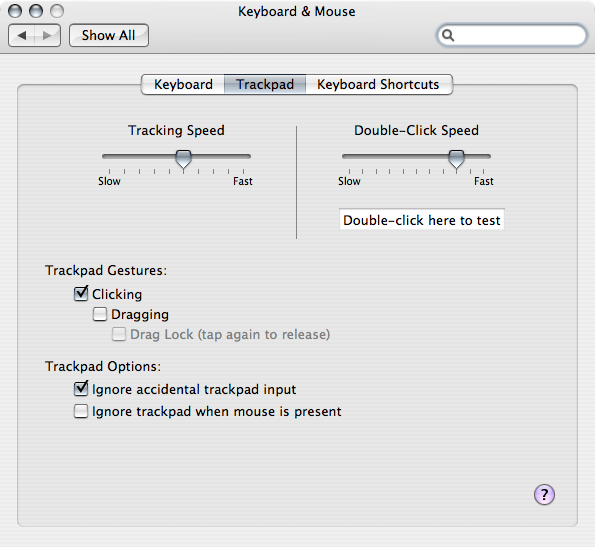The width and height of the screenshot is (595, 547).
Task: Select the Trackpad tab
Action: [265, 84]
